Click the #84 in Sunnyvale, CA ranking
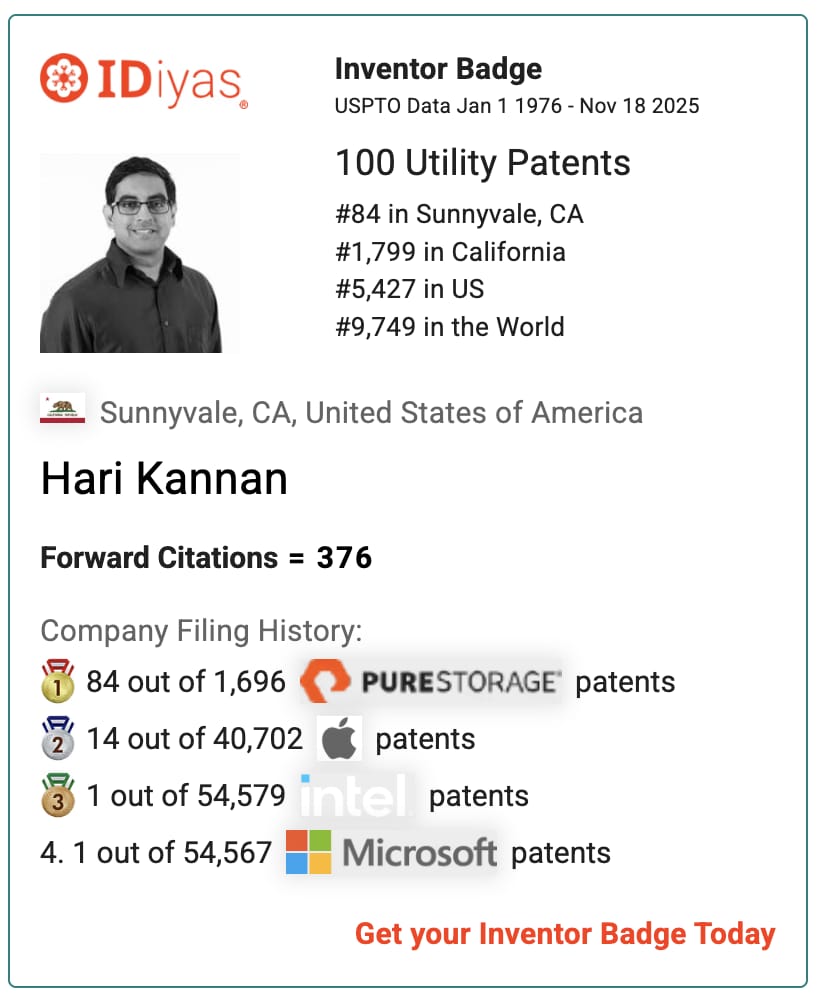 459,214
